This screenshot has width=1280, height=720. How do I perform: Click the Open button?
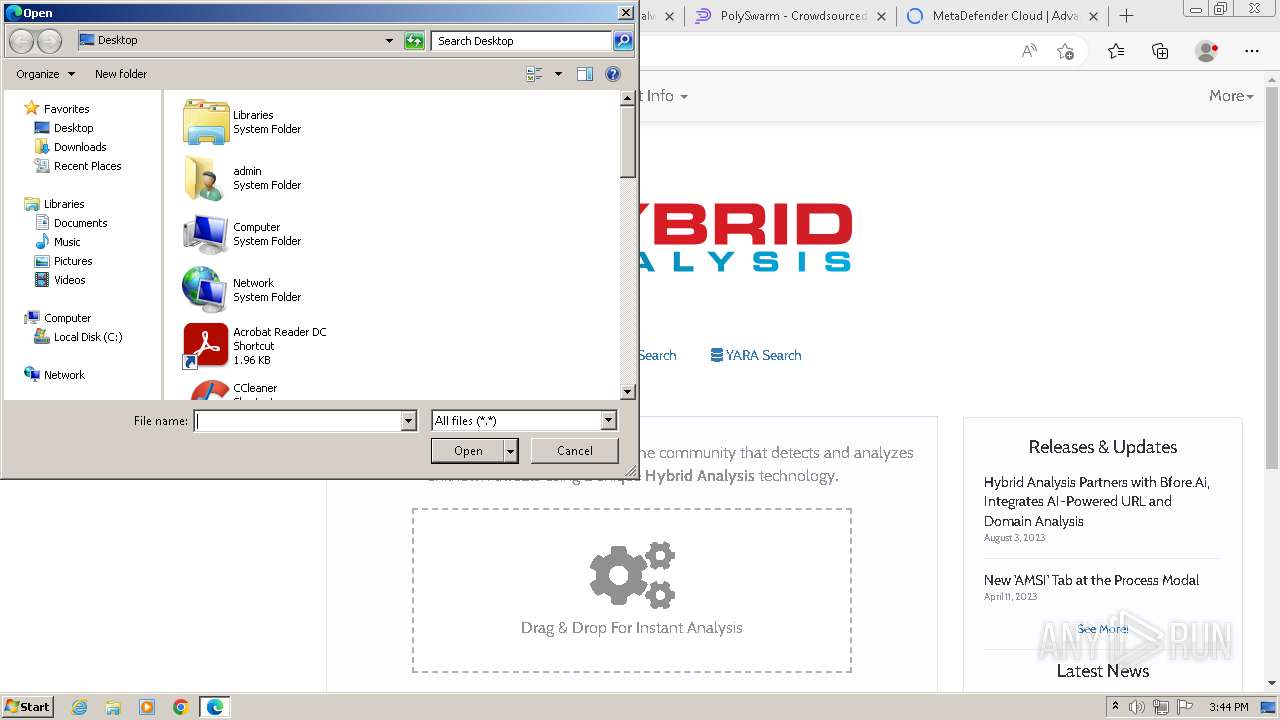[x=468, y=451]
